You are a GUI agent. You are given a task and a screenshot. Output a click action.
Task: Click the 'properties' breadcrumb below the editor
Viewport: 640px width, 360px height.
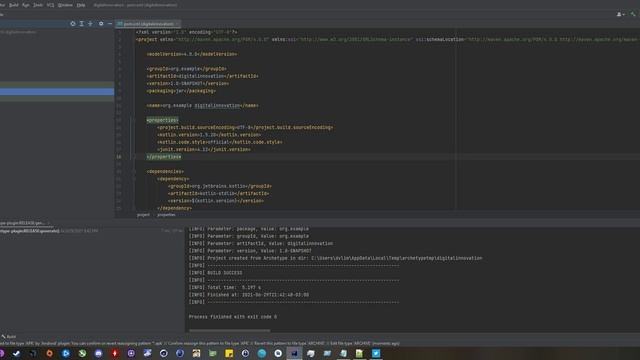[x=166, y=215]
